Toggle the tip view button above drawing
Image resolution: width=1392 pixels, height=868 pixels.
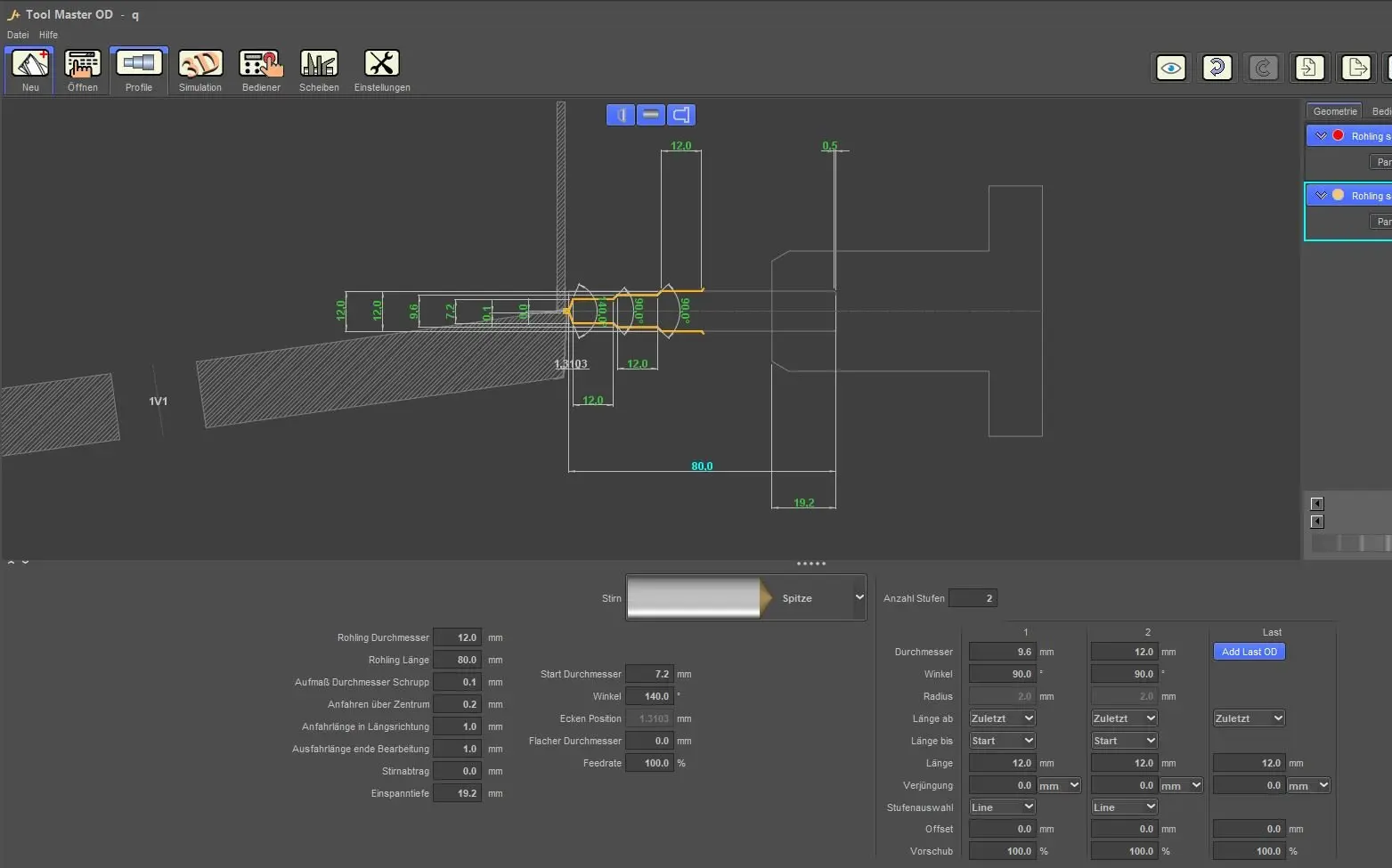pos(621,115)
